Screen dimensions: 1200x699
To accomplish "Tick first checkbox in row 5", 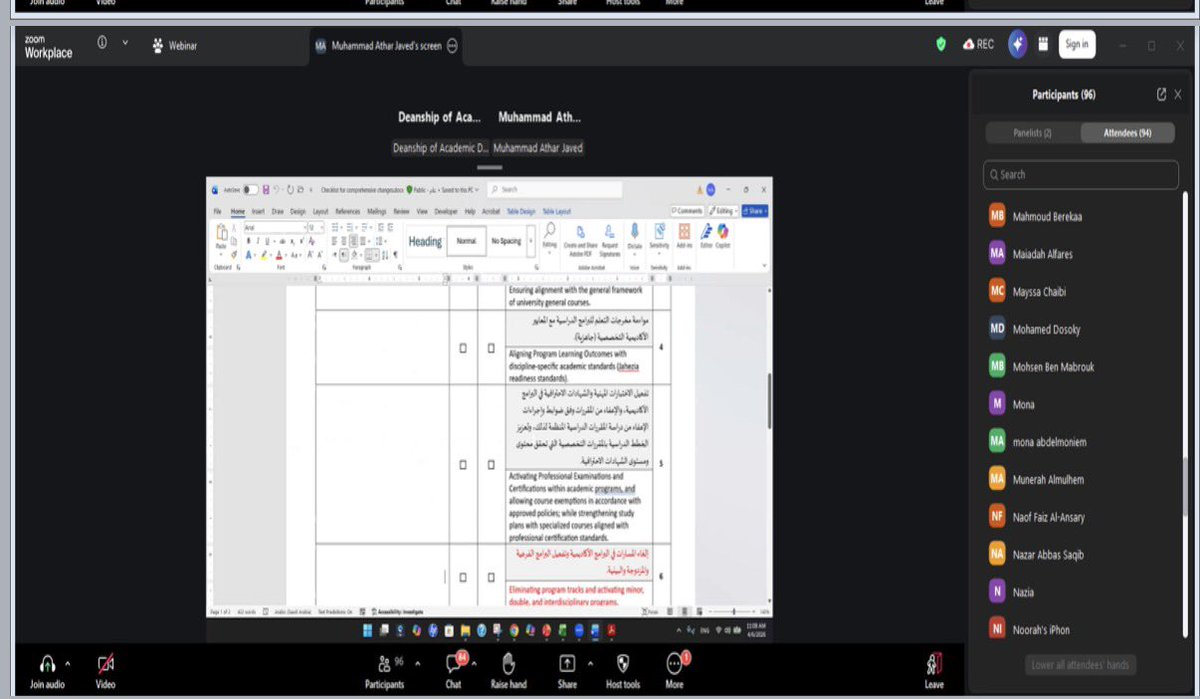I will click(463, 465).
